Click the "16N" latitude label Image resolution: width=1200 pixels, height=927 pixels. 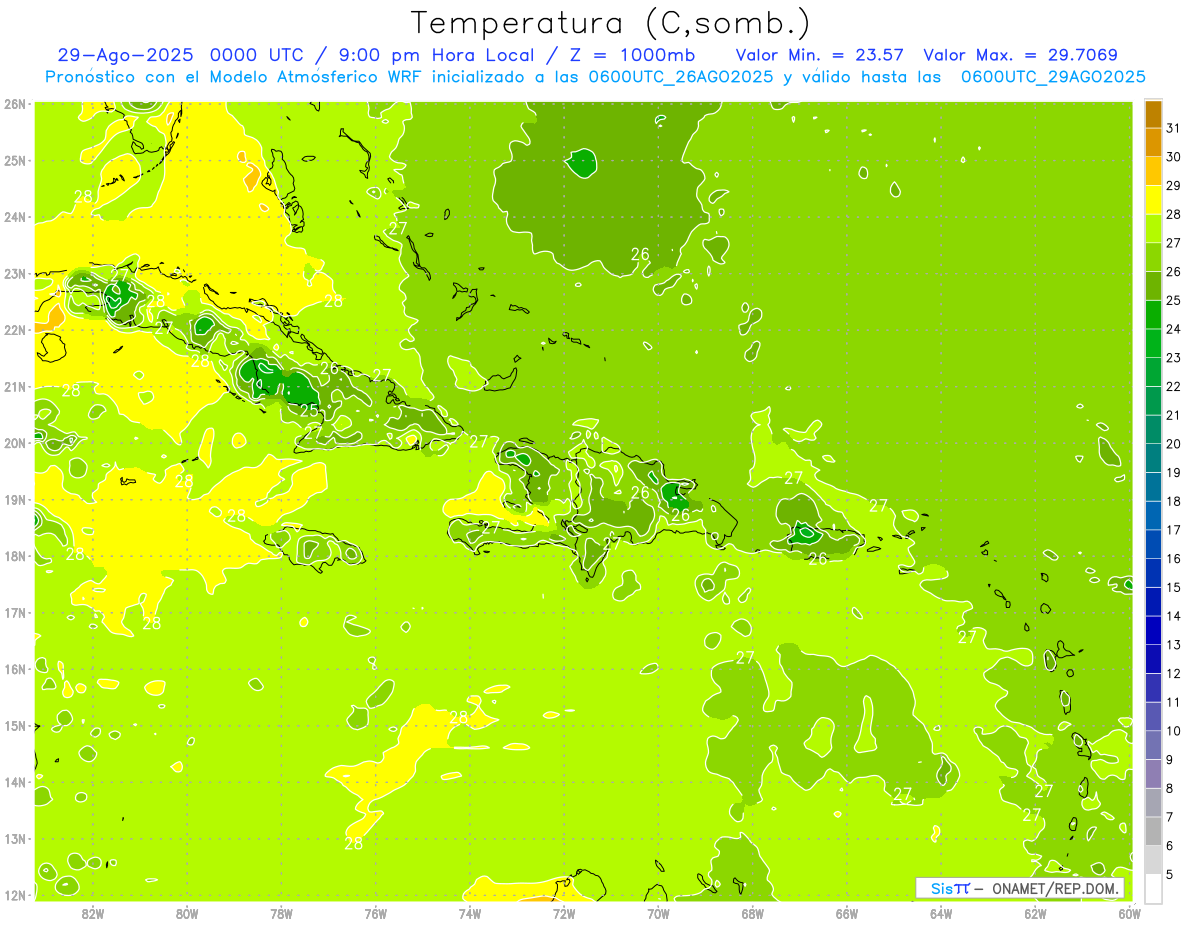(15, 669)
